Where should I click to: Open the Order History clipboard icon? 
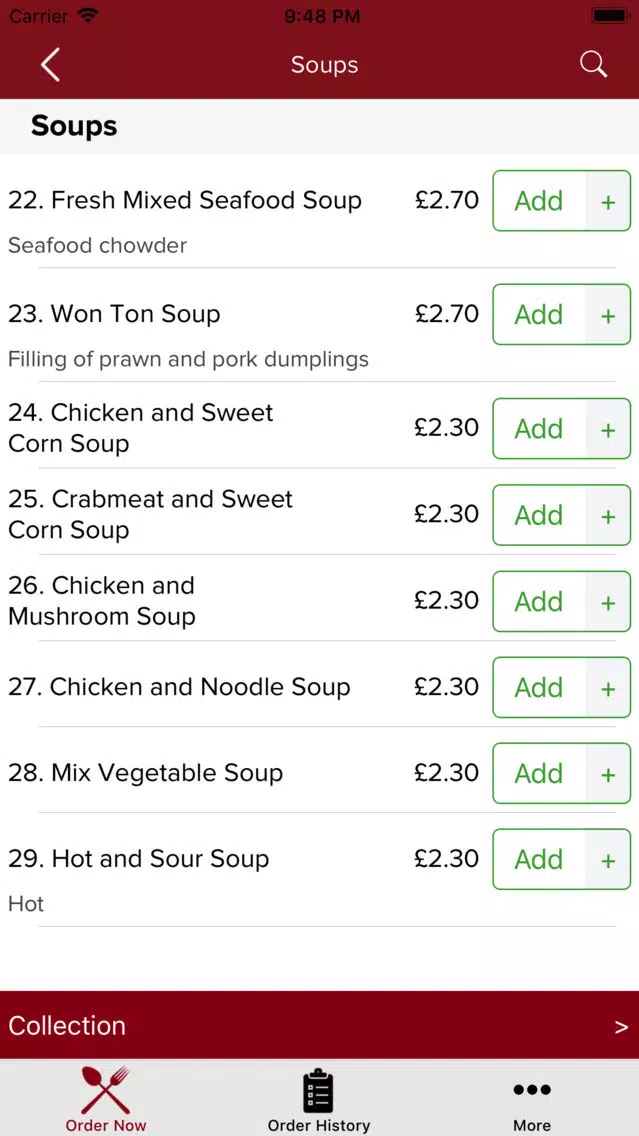pyautogui.click(x=318, y=1090)
